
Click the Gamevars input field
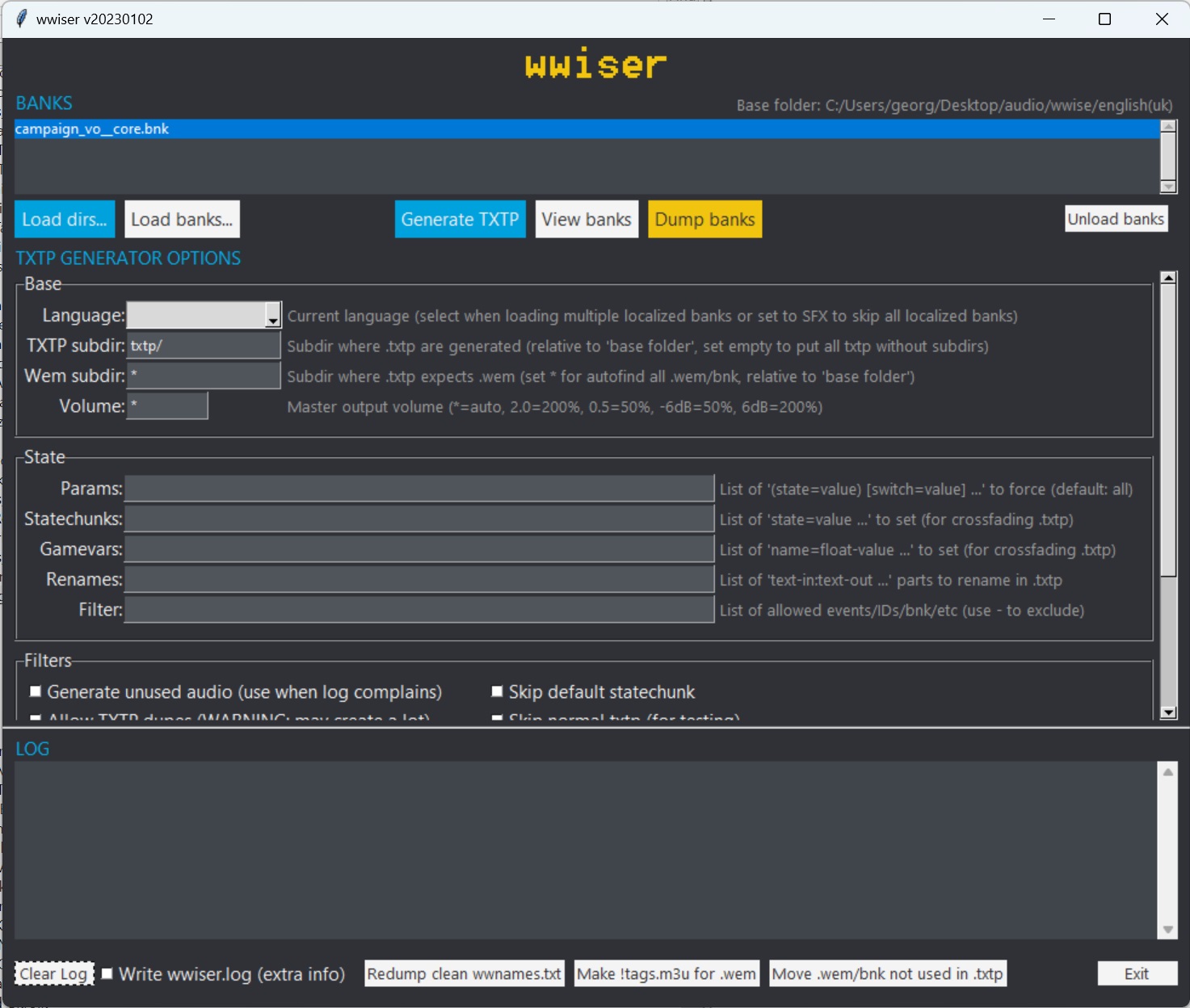419,549
